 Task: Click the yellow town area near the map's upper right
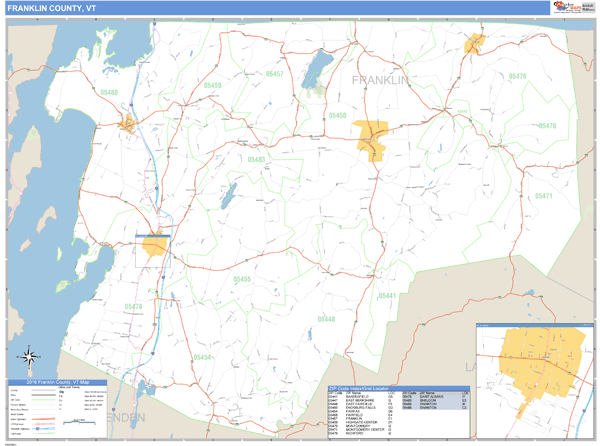(474, 43)
